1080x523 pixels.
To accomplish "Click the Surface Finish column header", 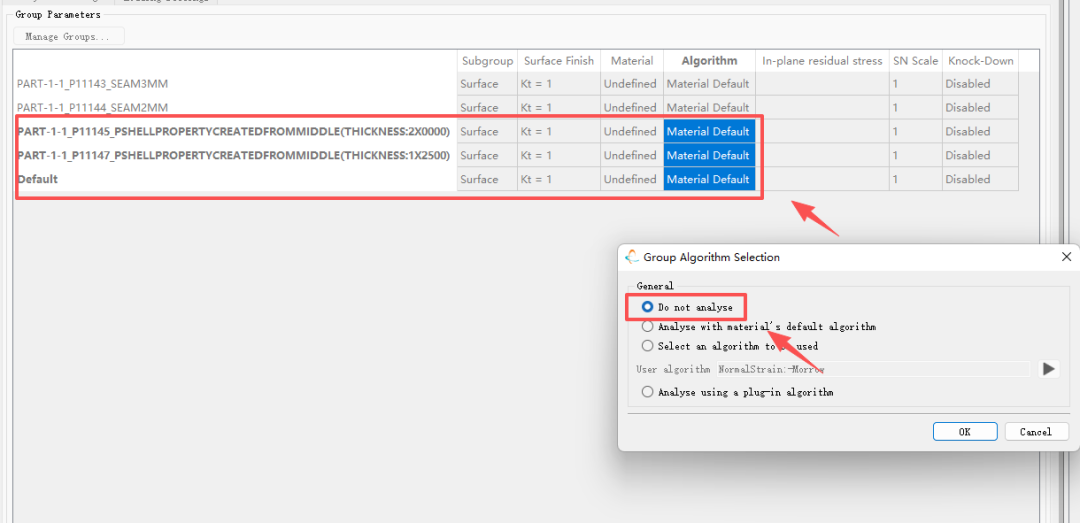I will pyautogui.click(x=559, y=61).
